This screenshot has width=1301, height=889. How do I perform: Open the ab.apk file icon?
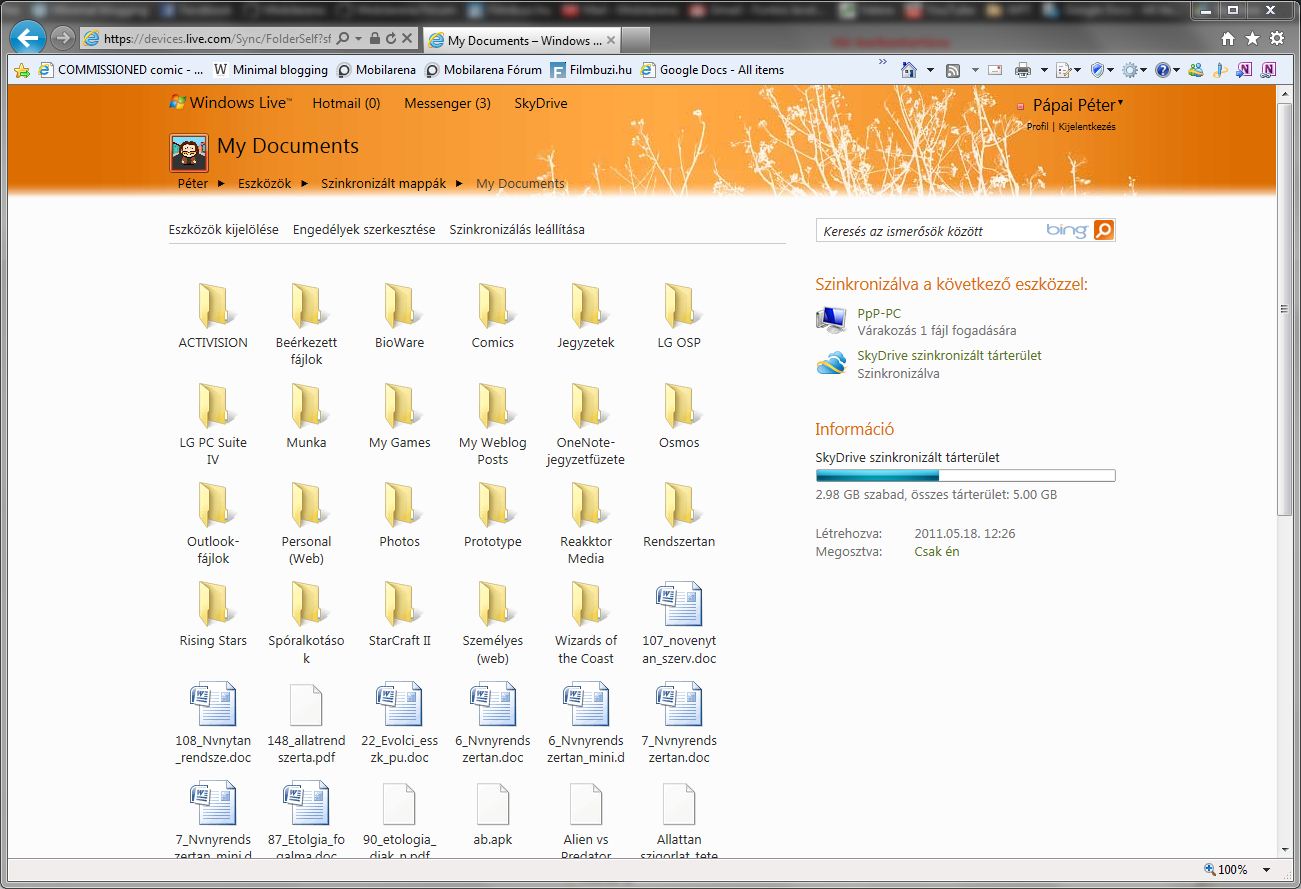493,803
